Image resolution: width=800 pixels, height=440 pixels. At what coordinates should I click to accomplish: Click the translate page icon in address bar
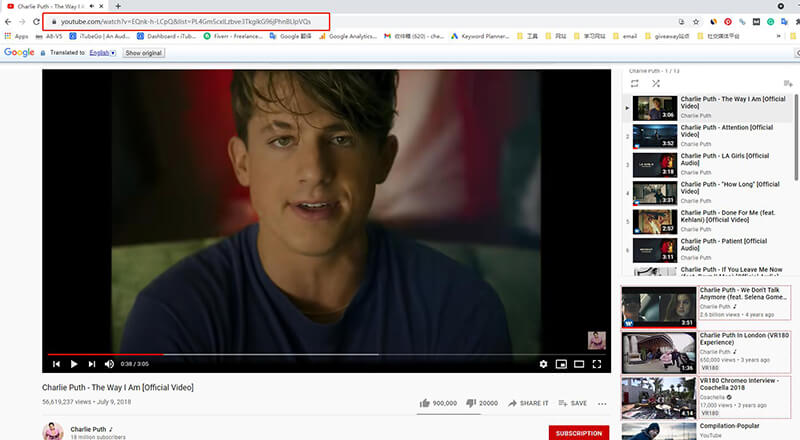682,21
